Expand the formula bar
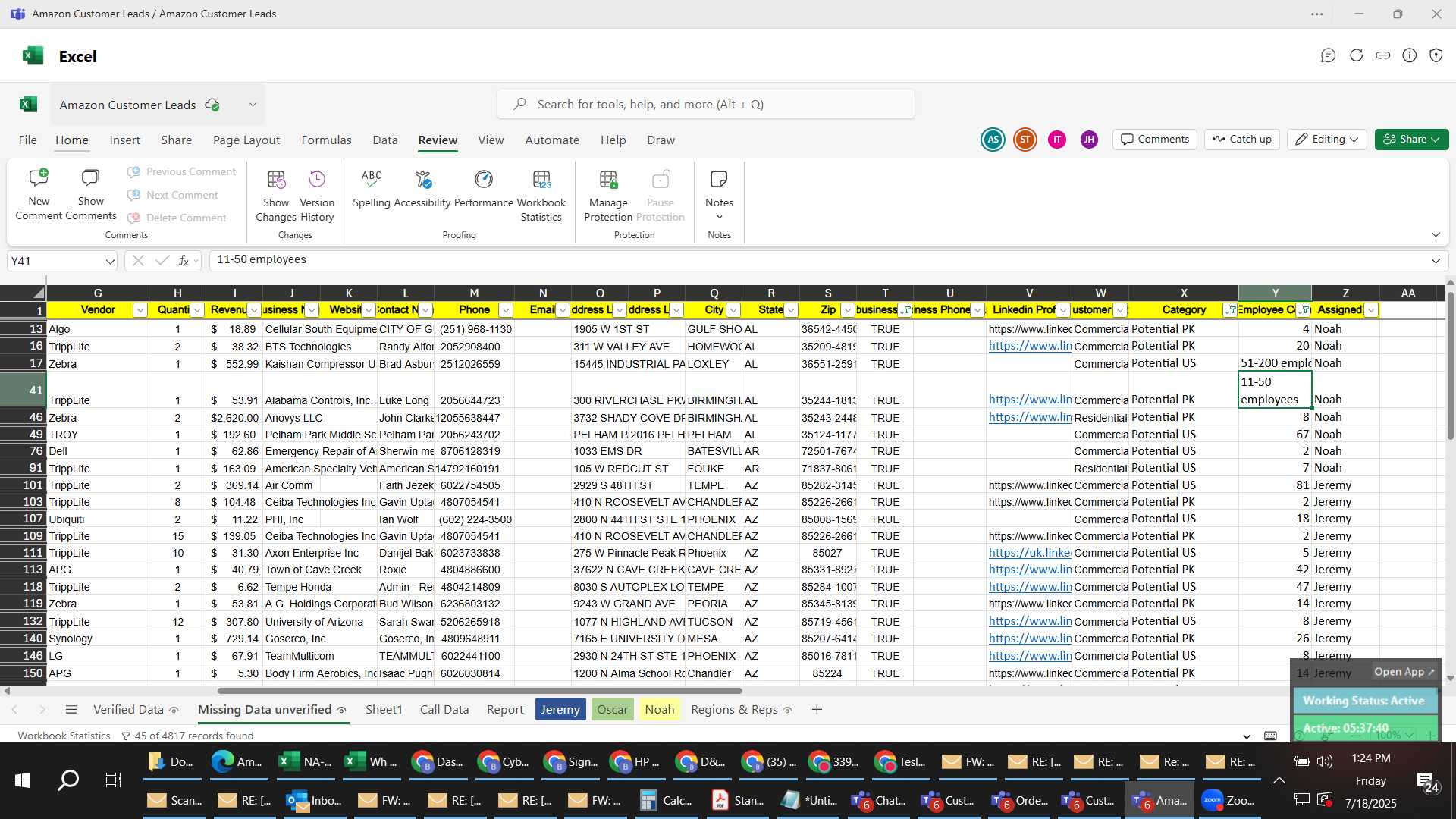 point(1436,261)
